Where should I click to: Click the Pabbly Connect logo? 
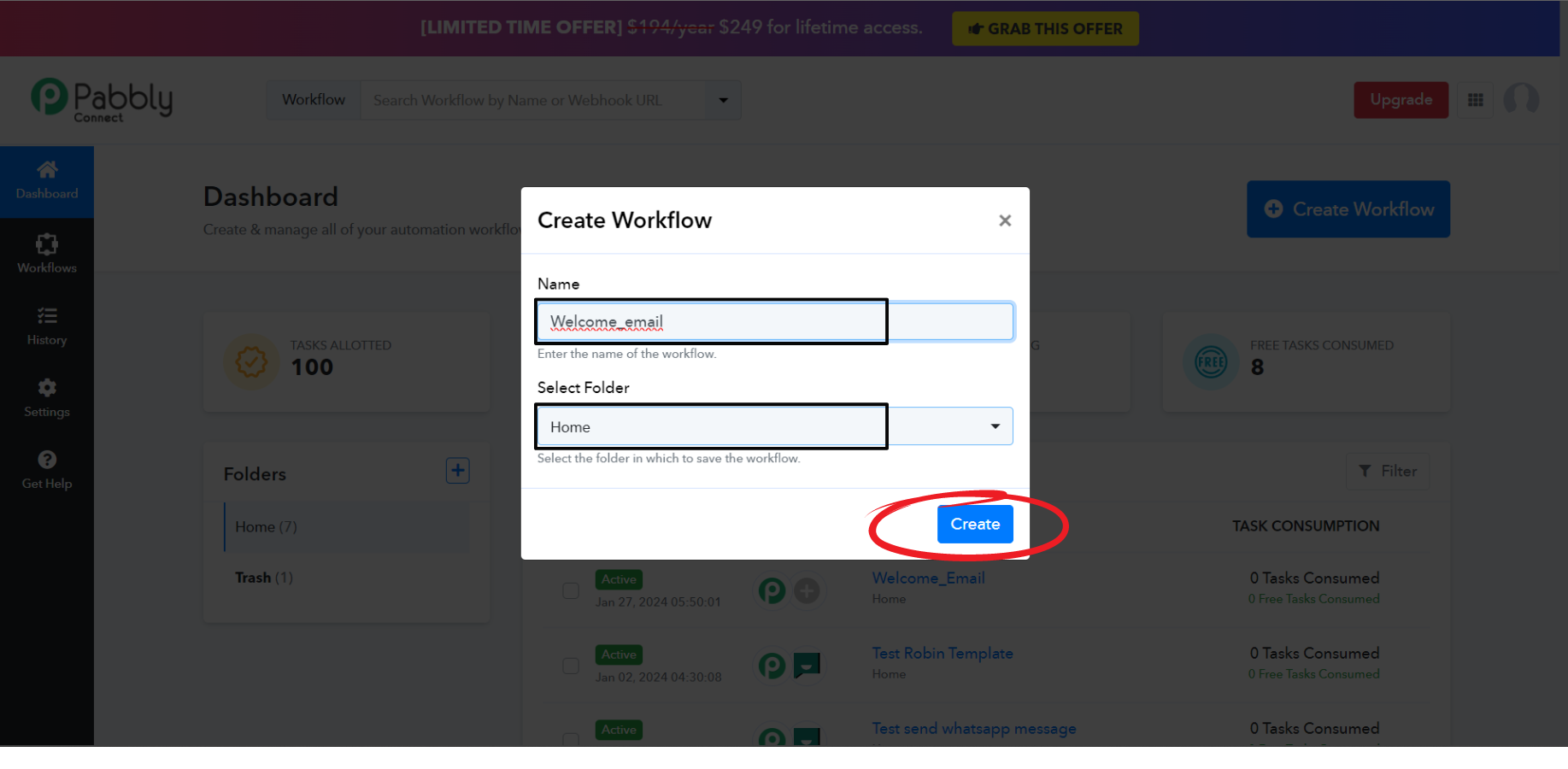click(102, 100)
